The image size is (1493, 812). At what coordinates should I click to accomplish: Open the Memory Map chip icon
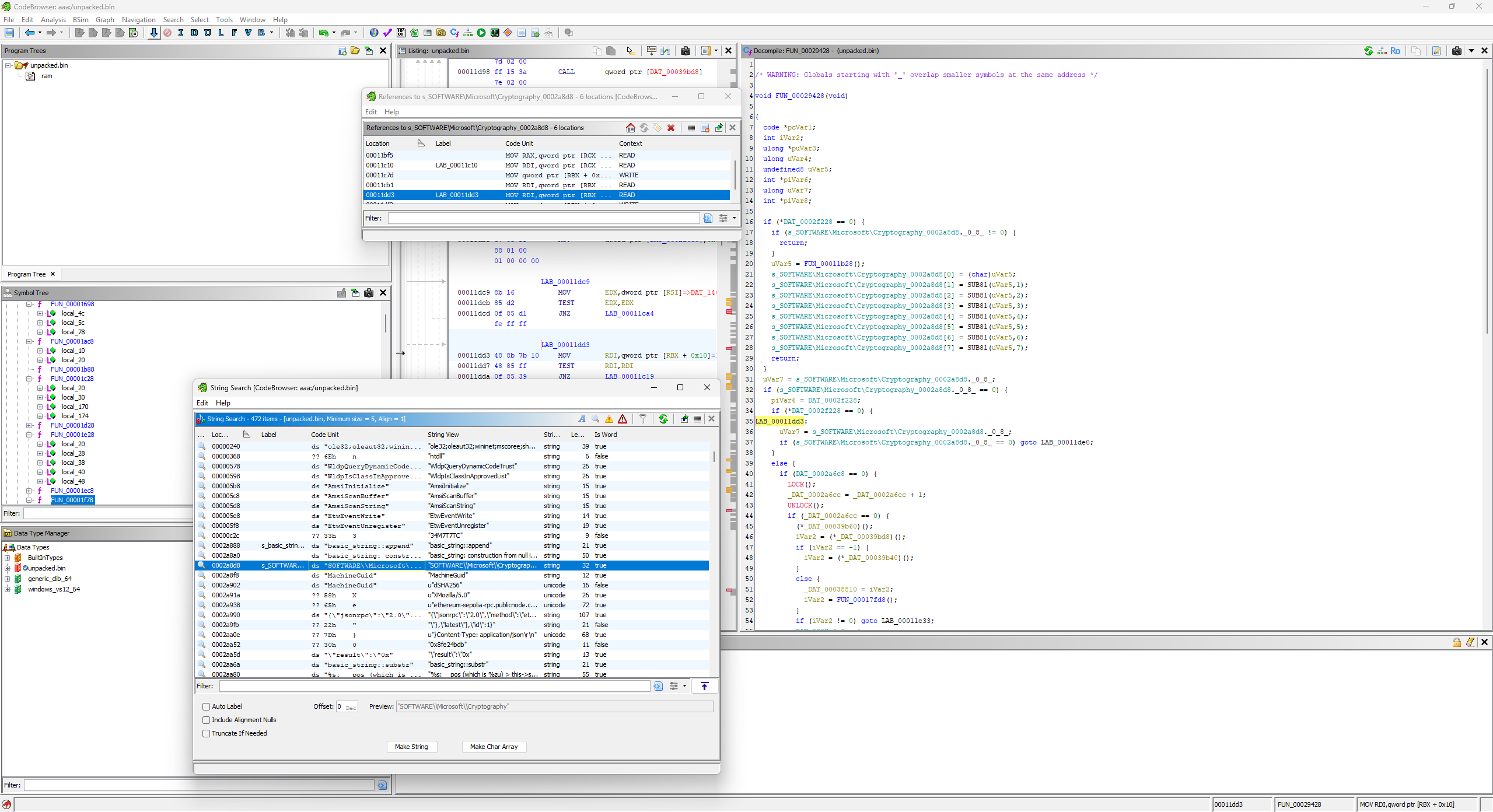point(495,33)
